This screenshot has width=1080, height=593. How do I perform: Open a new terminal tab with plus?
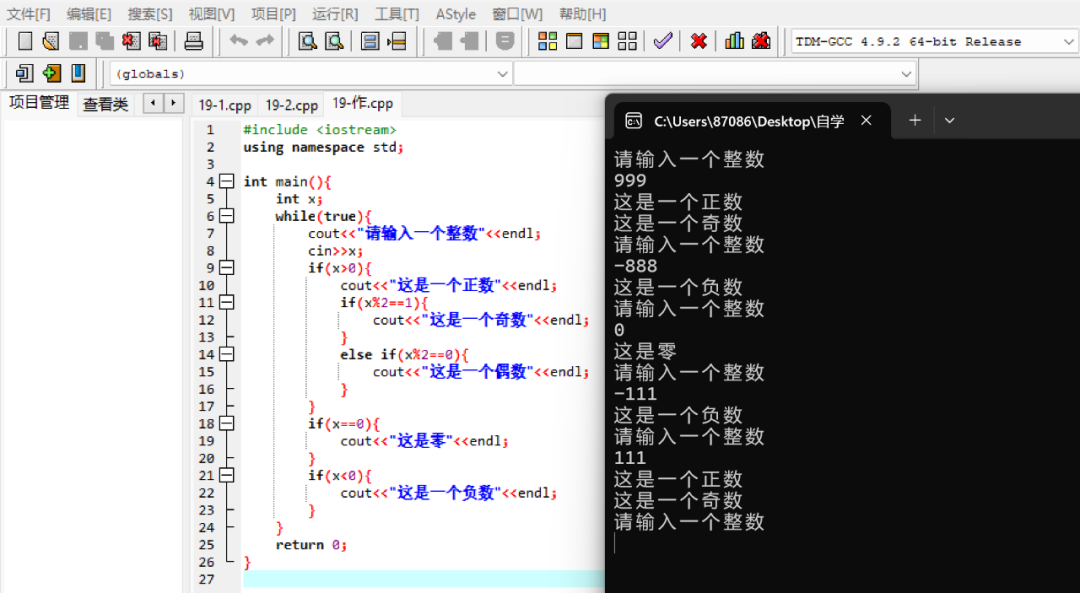tap(915, 121)
